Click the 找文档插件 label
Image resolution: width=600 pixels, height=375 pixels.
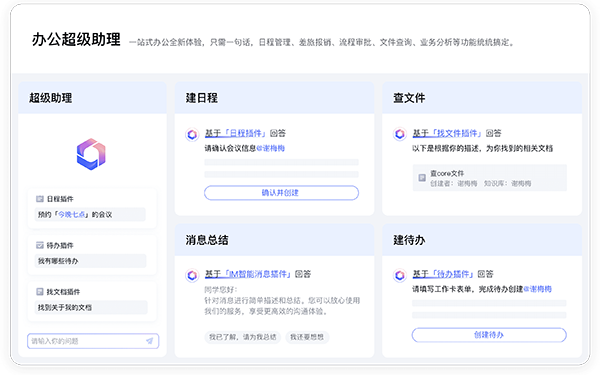point(63,292)
